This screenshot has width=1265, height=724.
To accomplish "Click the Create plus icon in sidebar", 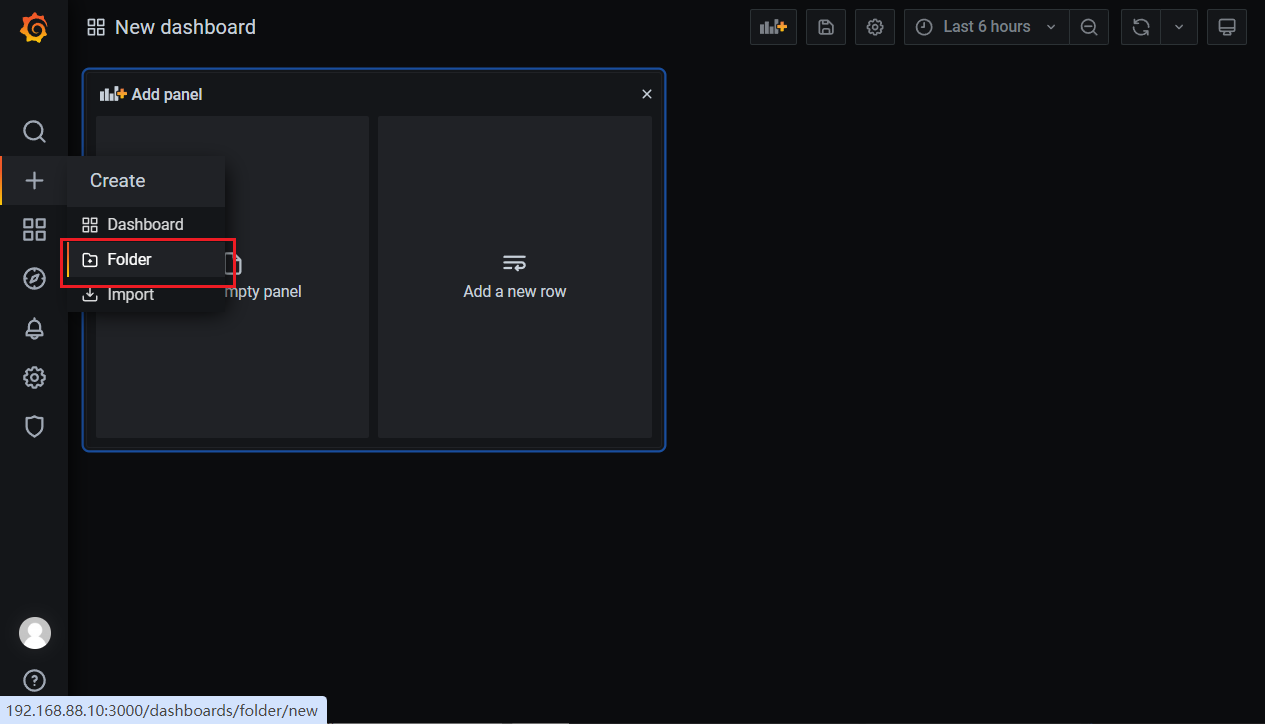I will click(x=34, y=181).
